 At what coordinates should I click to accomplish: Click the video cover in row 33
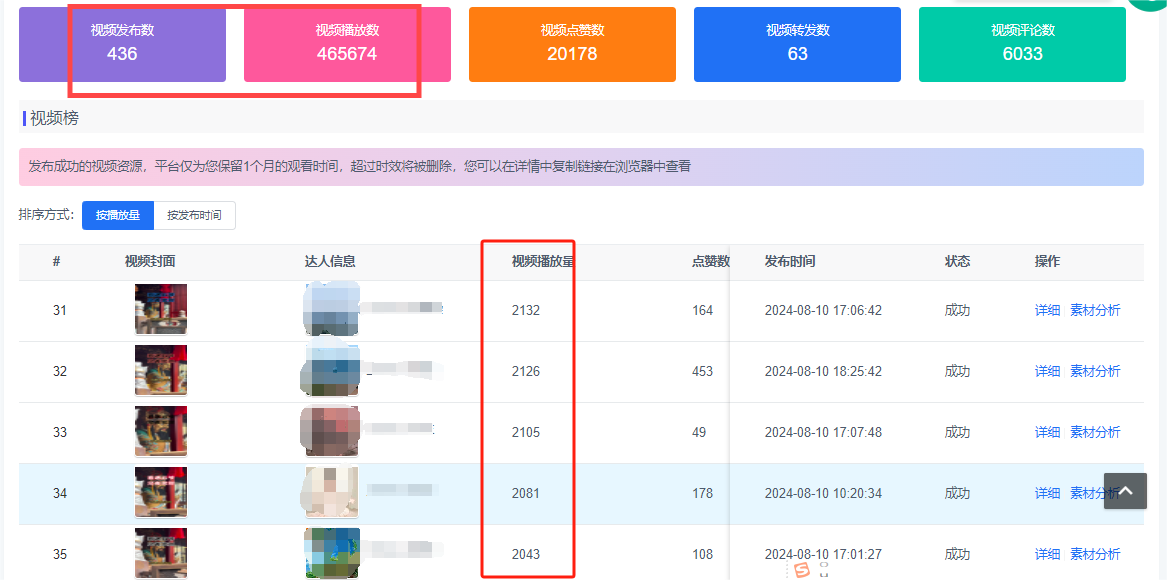coord(161,432)
